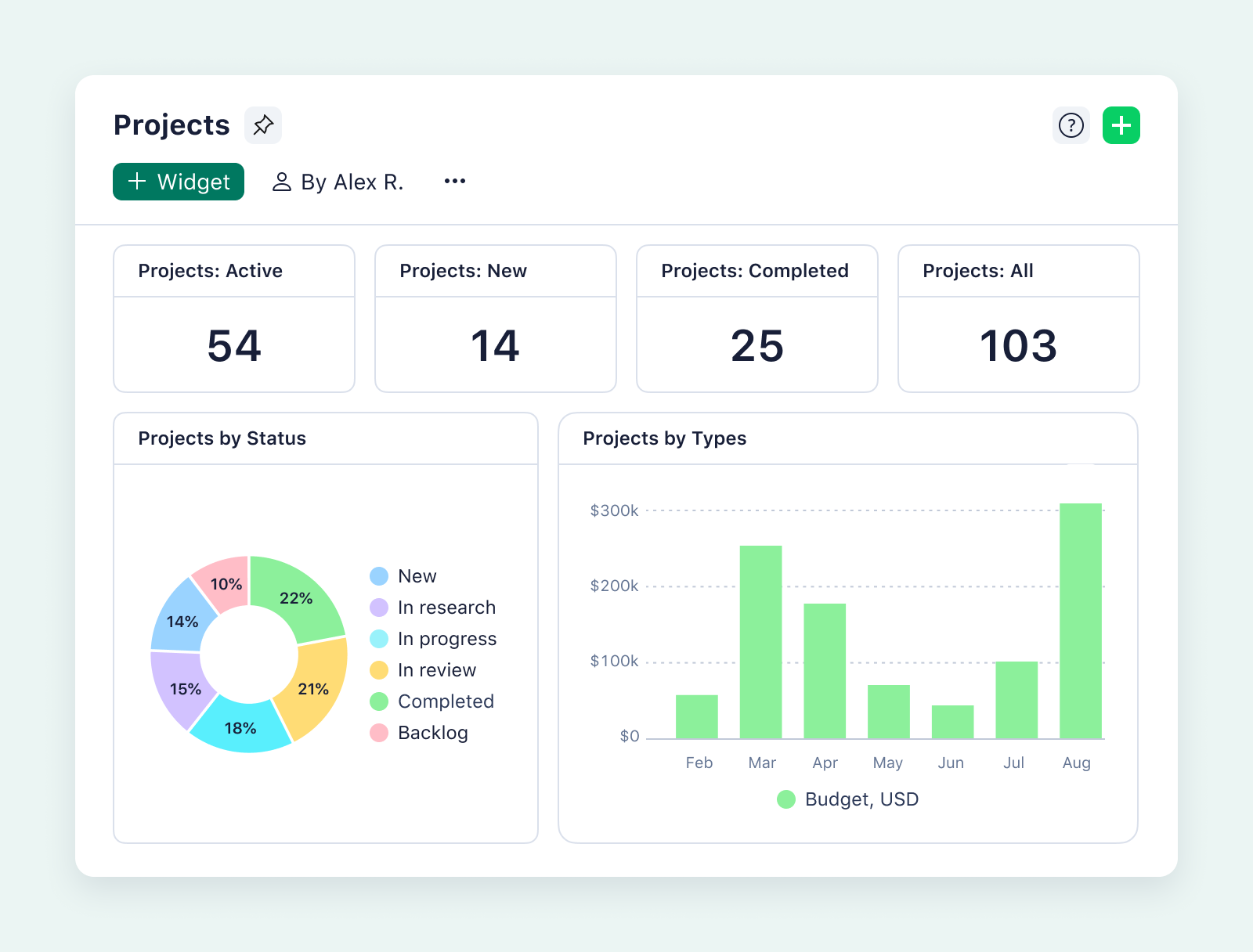The image size is (1253, 952).
Task: Click the user icon next to By Alex R.
Action: point(283,182)
